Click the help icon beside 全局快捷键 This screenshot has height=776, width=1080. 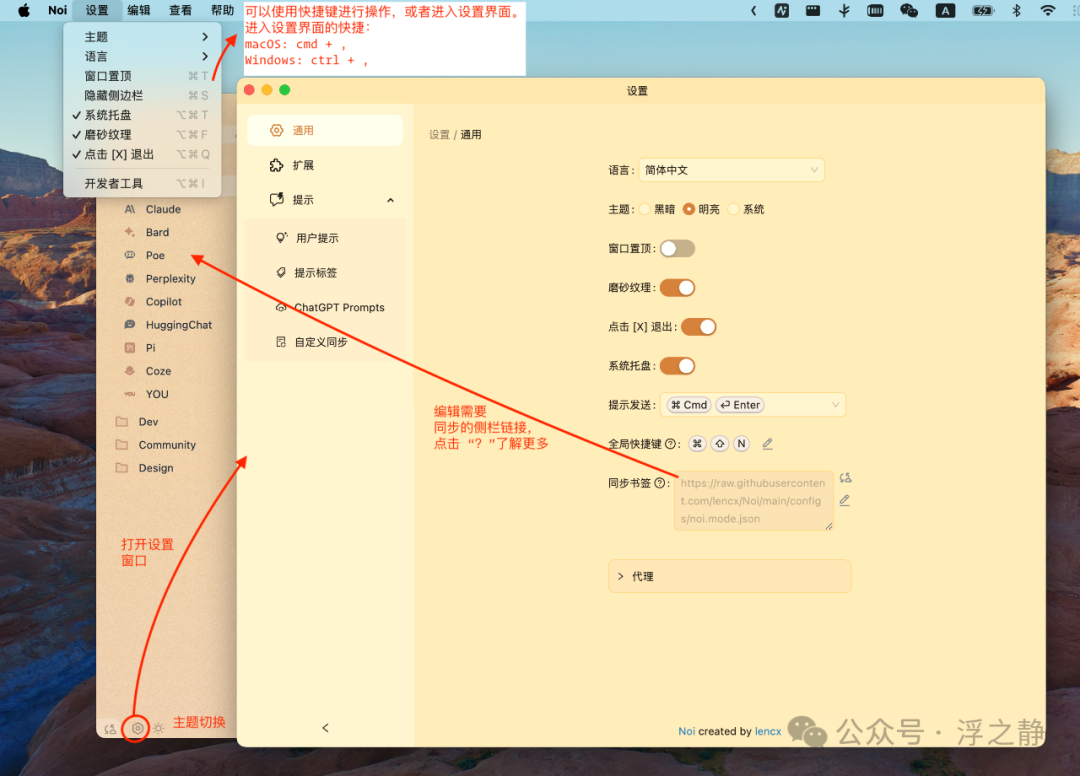pyautogui.click(x=670, y=444)
